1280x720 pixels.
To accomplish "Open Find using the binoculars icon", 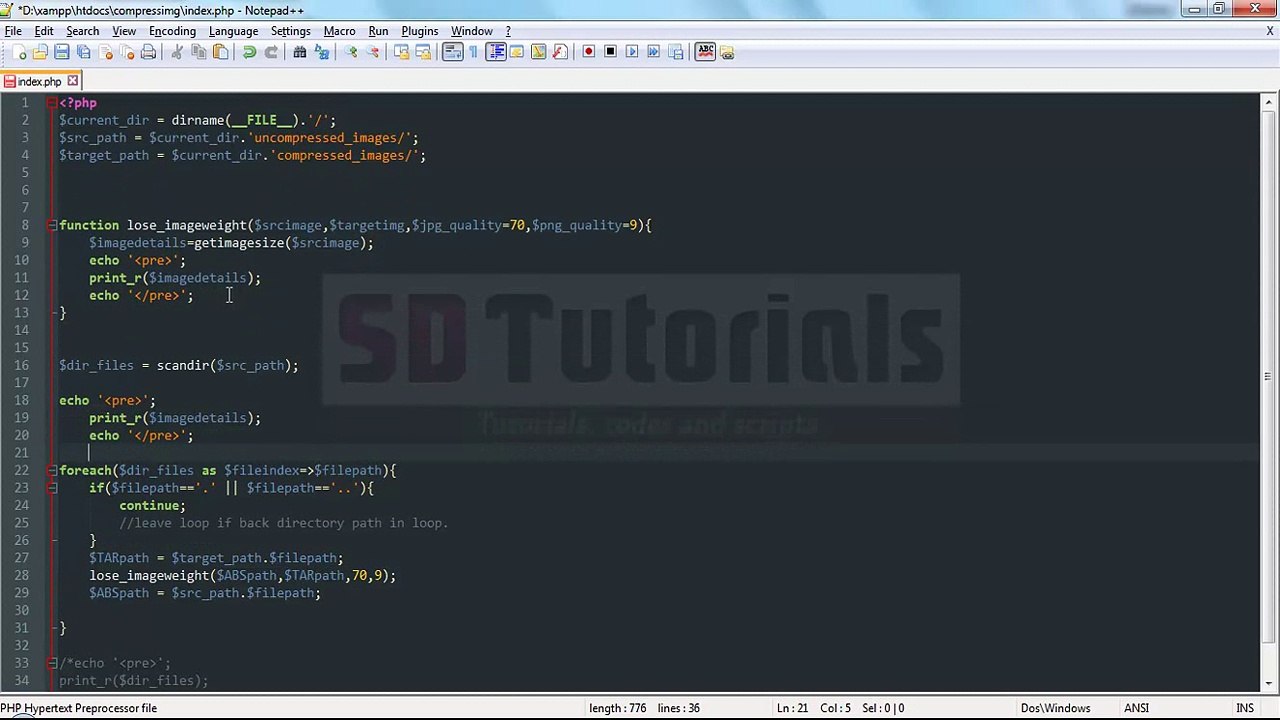I will pyautogui.click(x=299, y=52).
